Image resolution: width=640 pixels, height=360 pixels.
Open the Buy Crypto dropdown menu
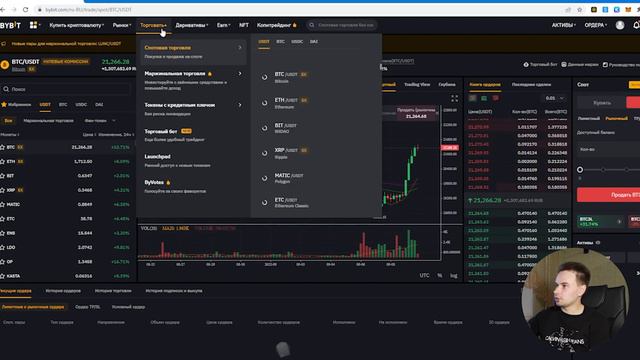(x=76, y=25)
